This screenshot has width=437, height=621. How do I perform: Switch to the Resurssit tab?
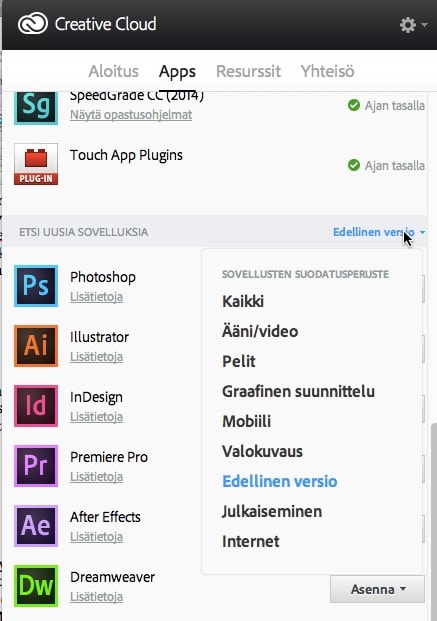(248, 71)
